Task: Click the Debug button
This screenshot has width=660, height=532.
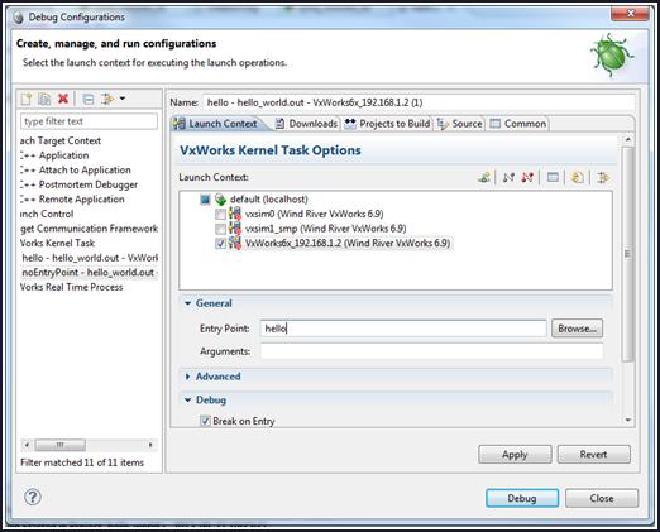Action: coord(522,498)
